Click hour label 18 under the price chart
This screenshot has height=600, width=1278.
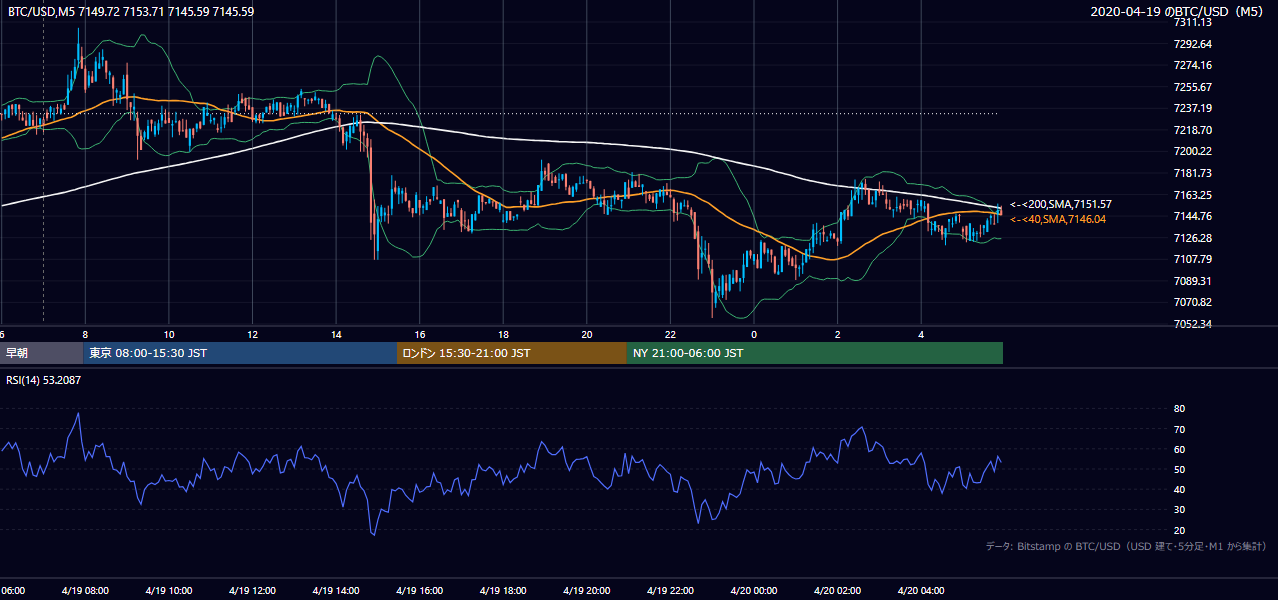(503, 335)
